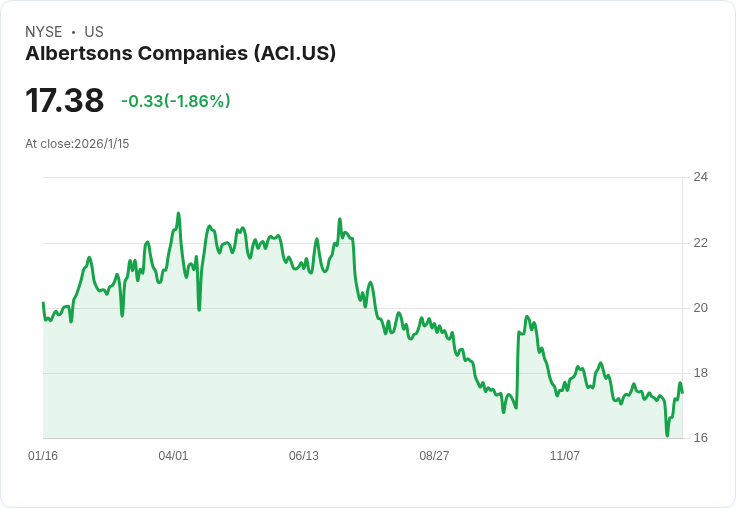Screen dimensions: 736x508
Task: Click the 04/01 date label
Action: coord(173,455)
